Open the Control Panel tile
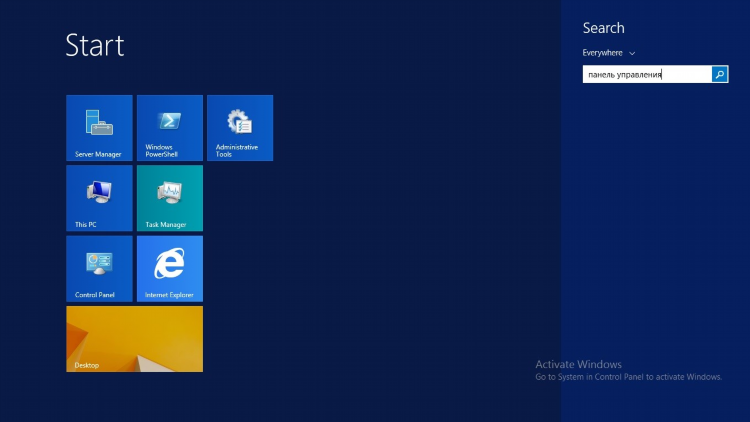 coord(99,268)
